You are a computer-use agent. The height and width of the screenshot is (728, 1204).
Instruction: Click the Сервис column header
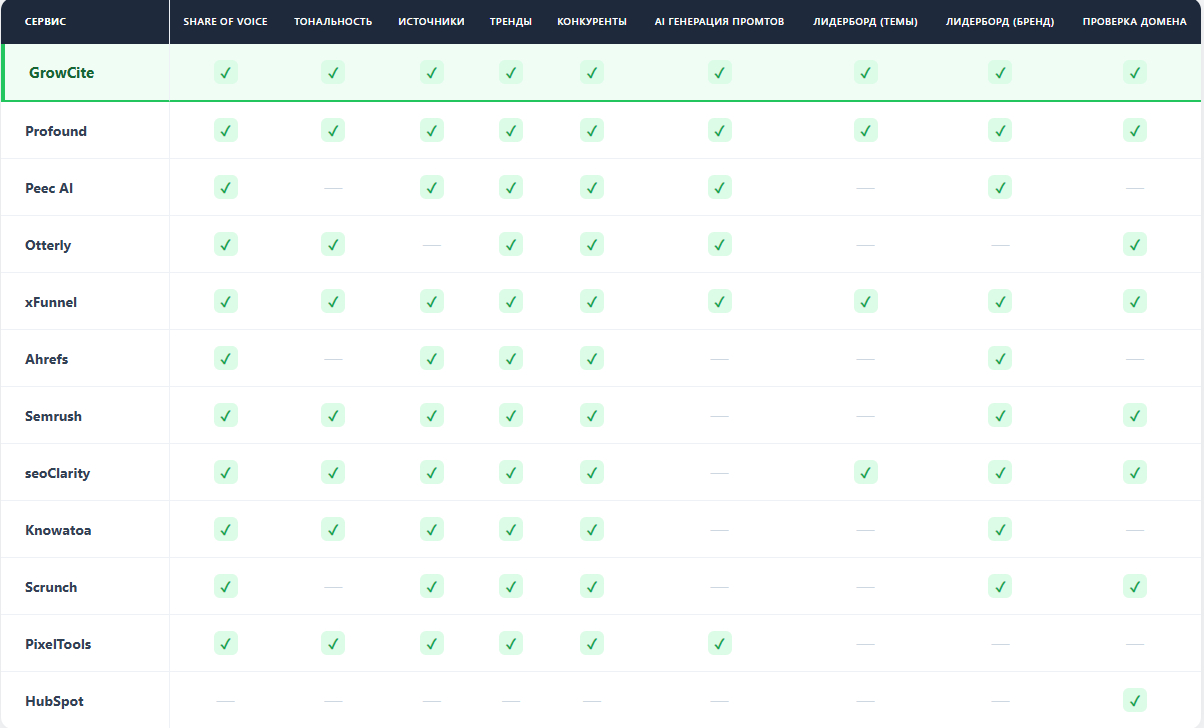click(46, 22)
